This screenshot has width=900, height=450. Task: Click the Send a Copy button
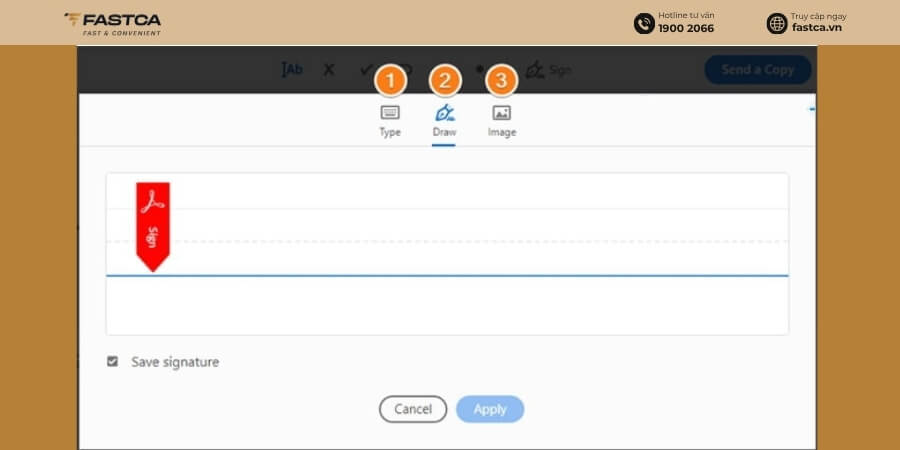pyautogui.click(x=758, y=70)
